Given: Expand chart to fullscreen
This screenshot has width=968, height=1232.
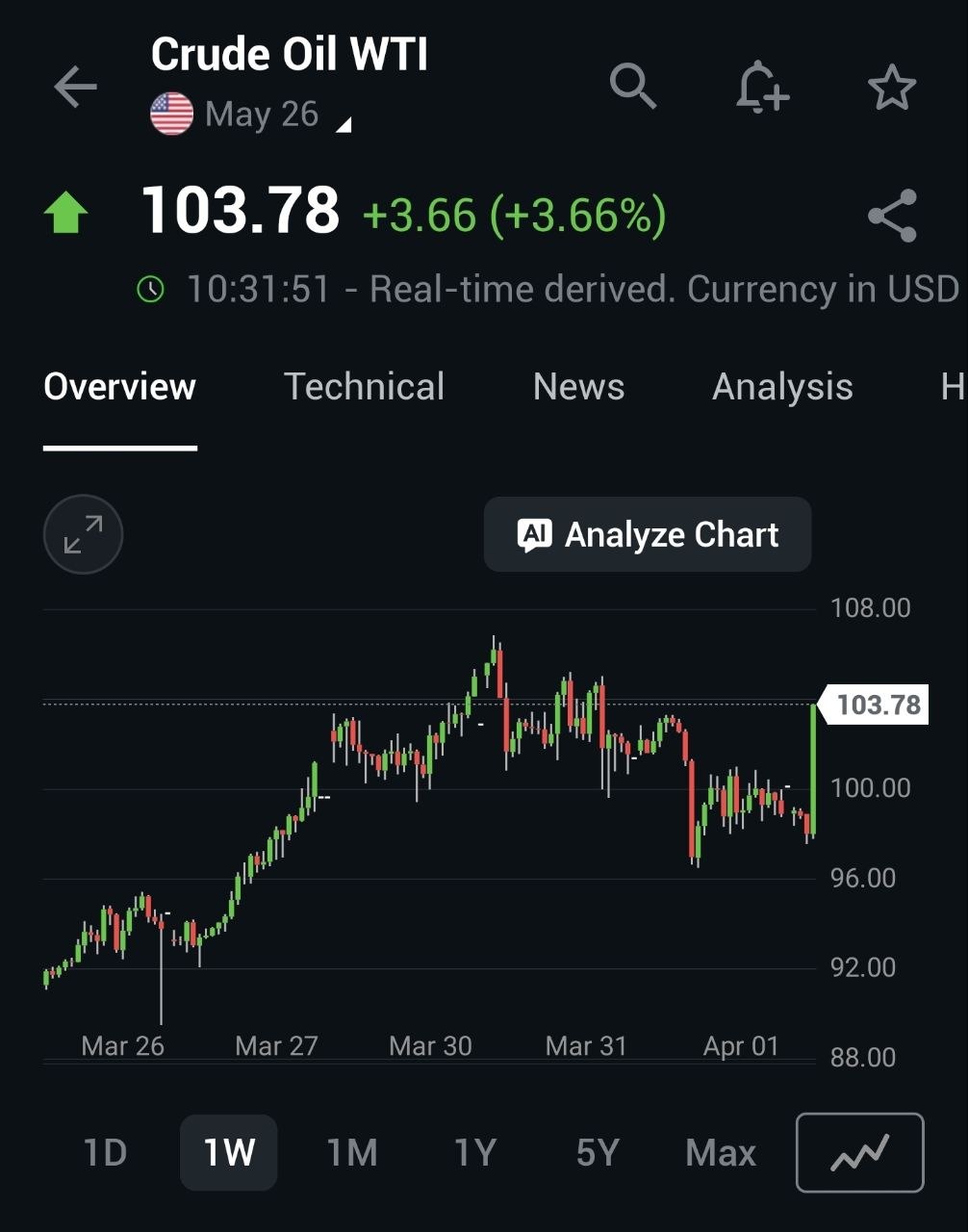Looking at the screenshot, I should click(84, 534).
